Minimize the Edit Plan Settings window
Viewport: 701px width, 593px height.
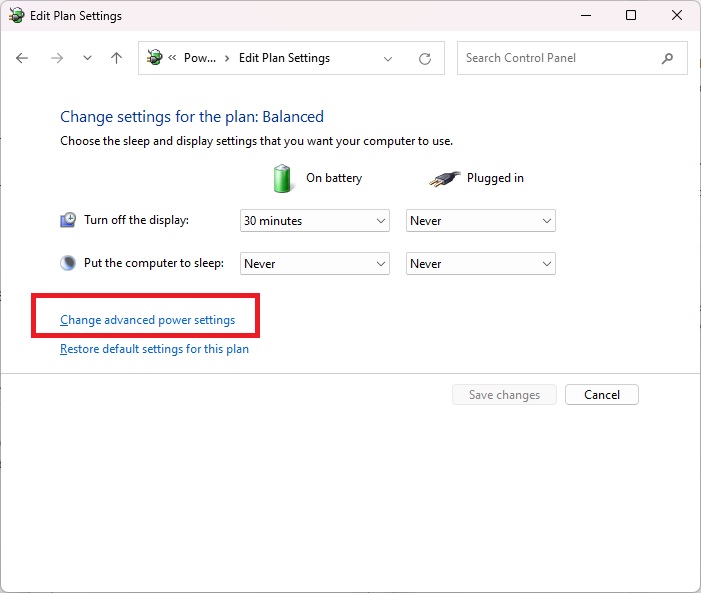pyautogui.click(x=586, y=15)
